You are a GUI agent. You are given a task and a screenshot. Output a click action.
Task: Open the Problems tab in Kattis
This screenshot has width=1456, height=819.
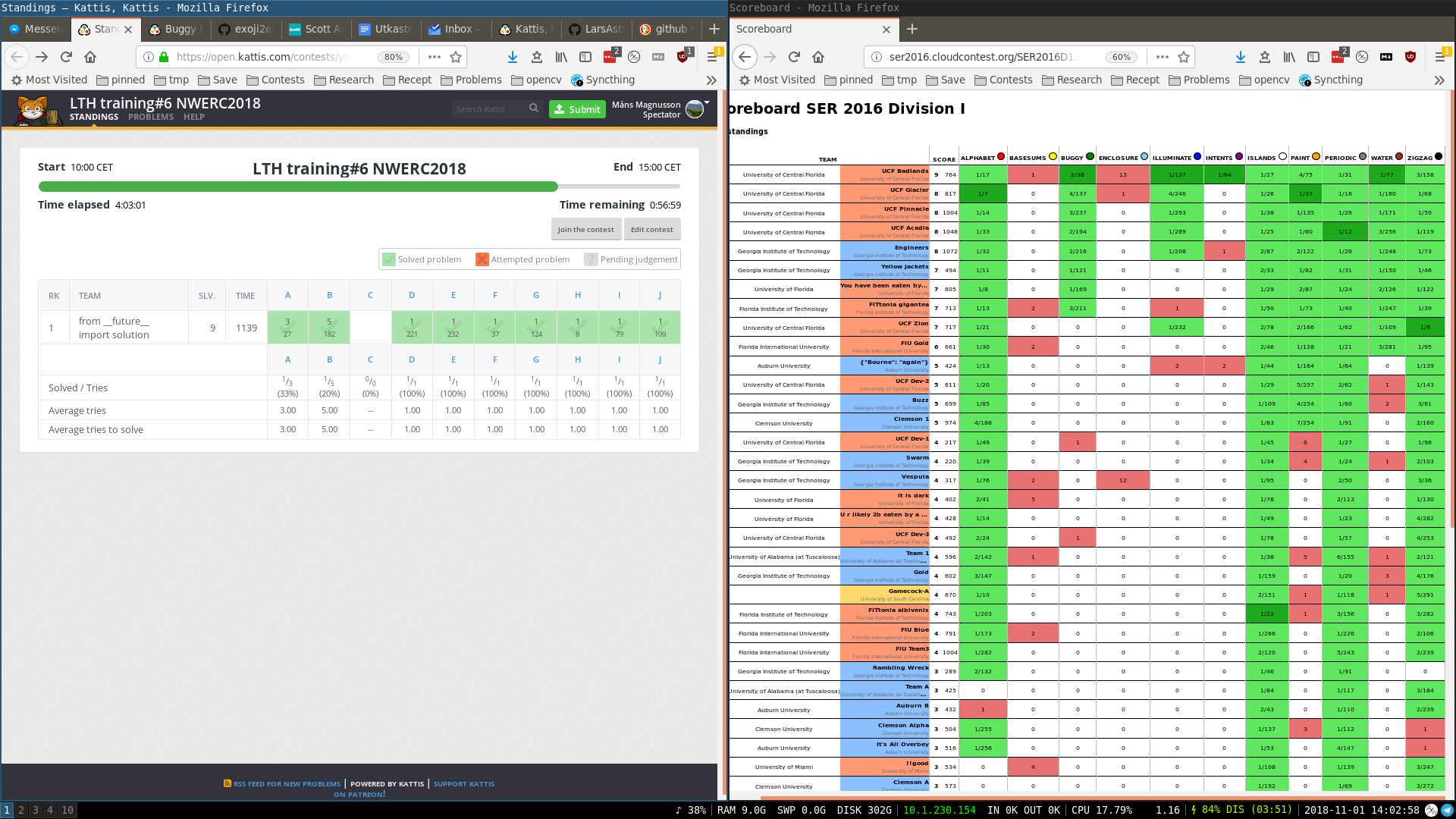[151, 117]
